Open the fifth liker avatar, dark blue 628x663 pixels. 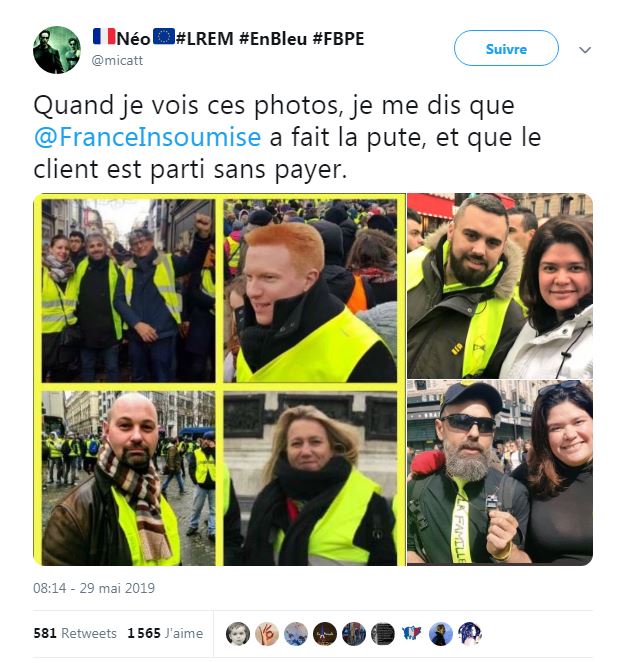[x=354, y=634]
